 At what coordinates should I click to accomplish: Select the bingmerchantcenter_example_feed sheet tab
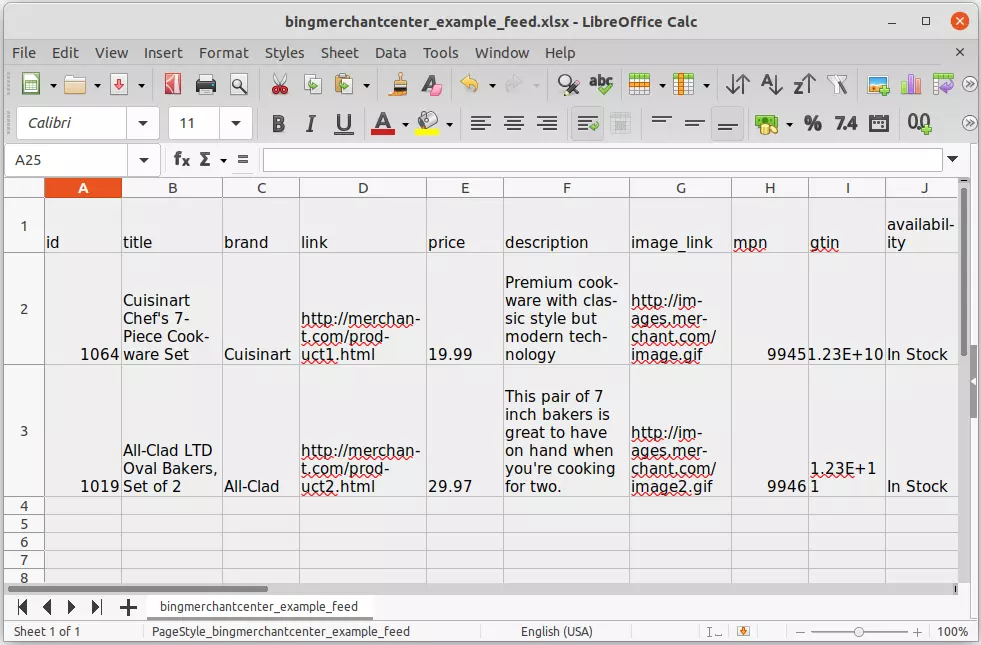[x=259, y=606]
